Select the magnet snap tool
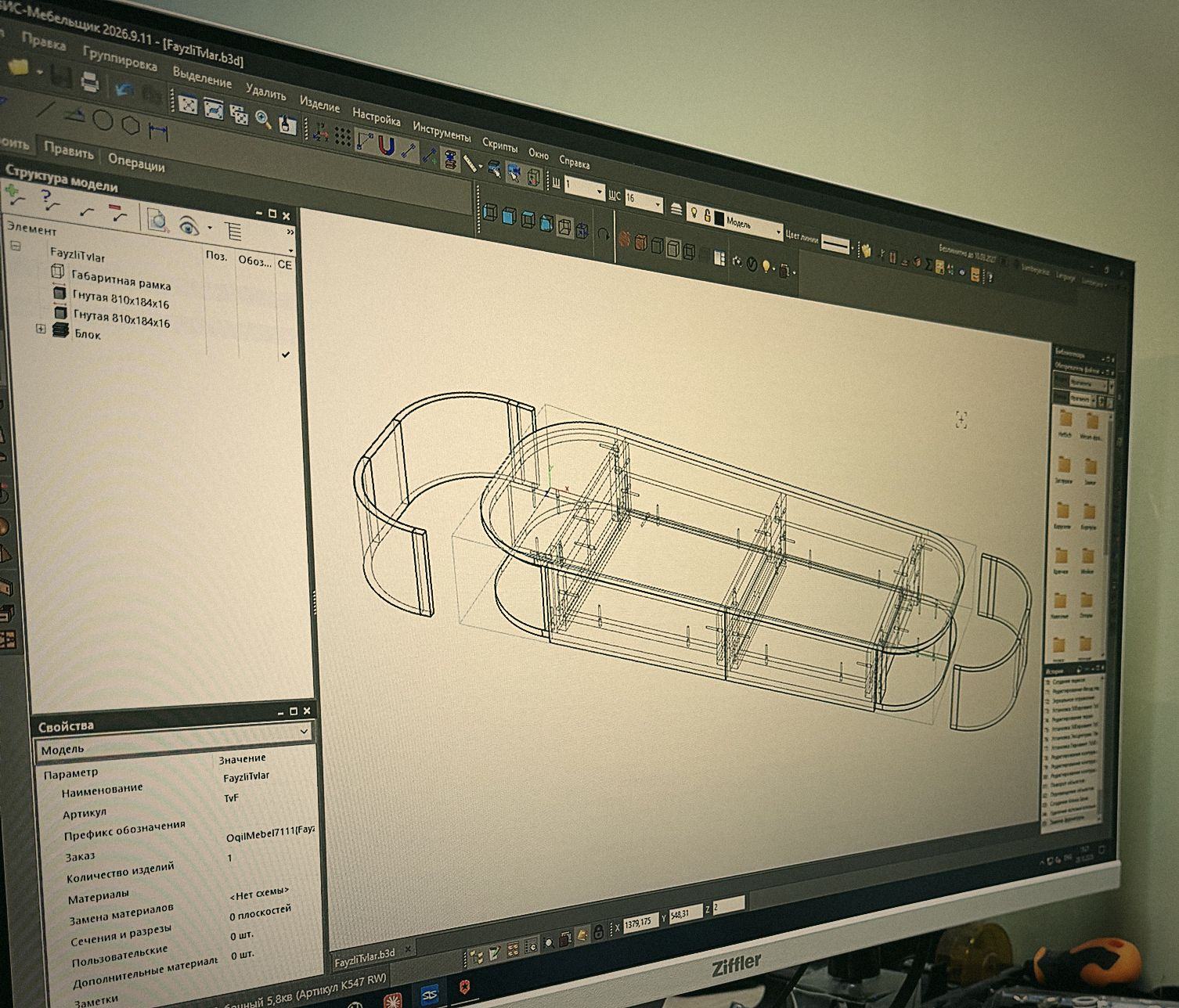Viewport: 1179px width, 1008px height. 386,145
